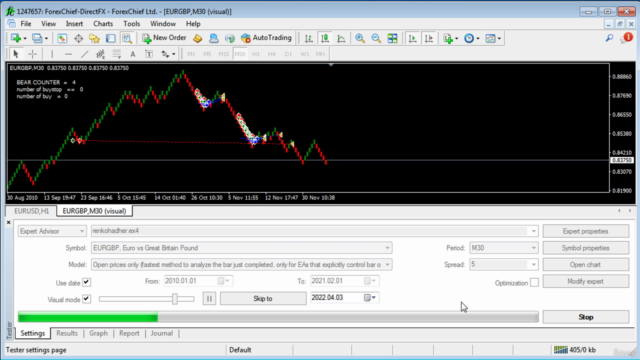Toggle the Data Window crosshair icon
Viewport: 640px width, 360px height.
[x=78, y=38]
